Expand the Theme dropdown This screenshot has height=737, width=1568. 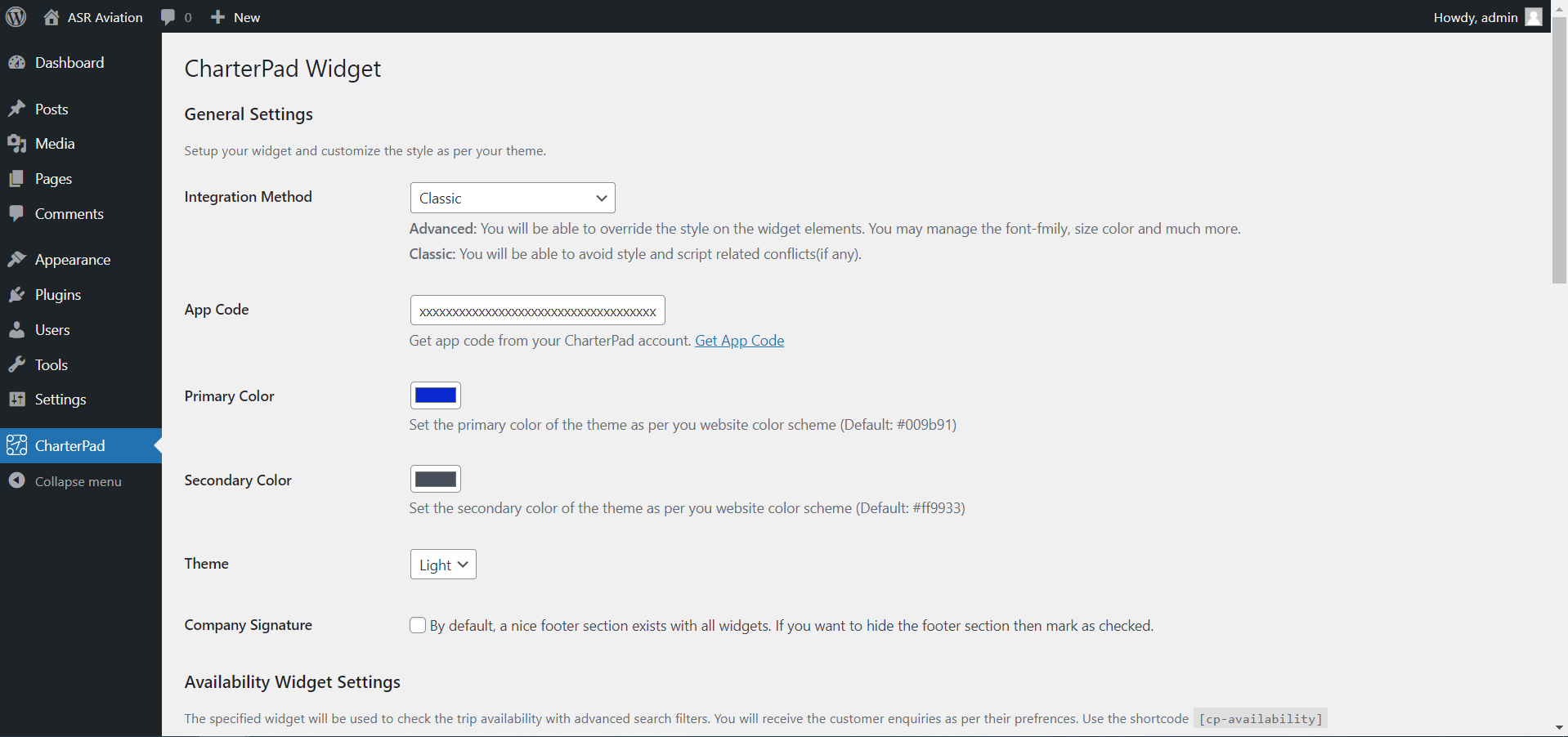443,565
